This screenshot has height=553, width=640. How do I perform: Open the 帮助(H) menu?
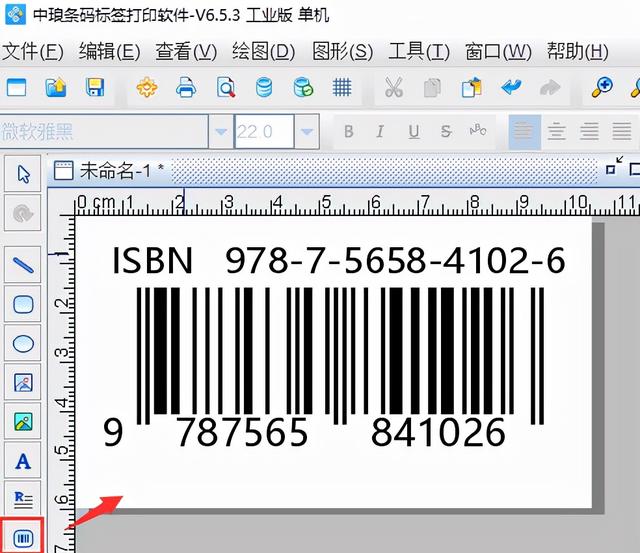(x=578, y=52)
